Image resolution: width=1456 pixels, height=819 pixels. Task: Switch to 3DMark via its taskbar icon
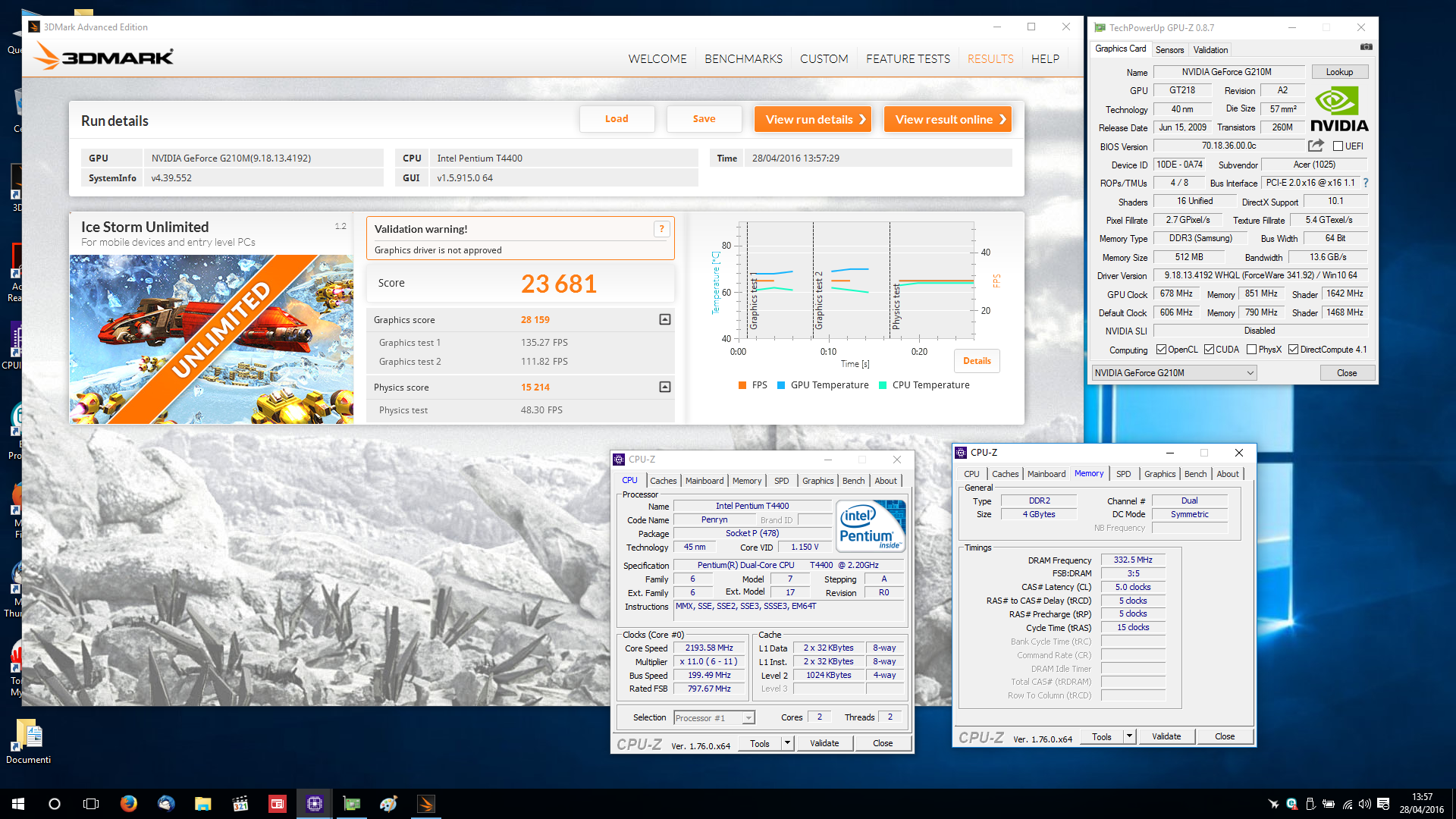(426, 804)
